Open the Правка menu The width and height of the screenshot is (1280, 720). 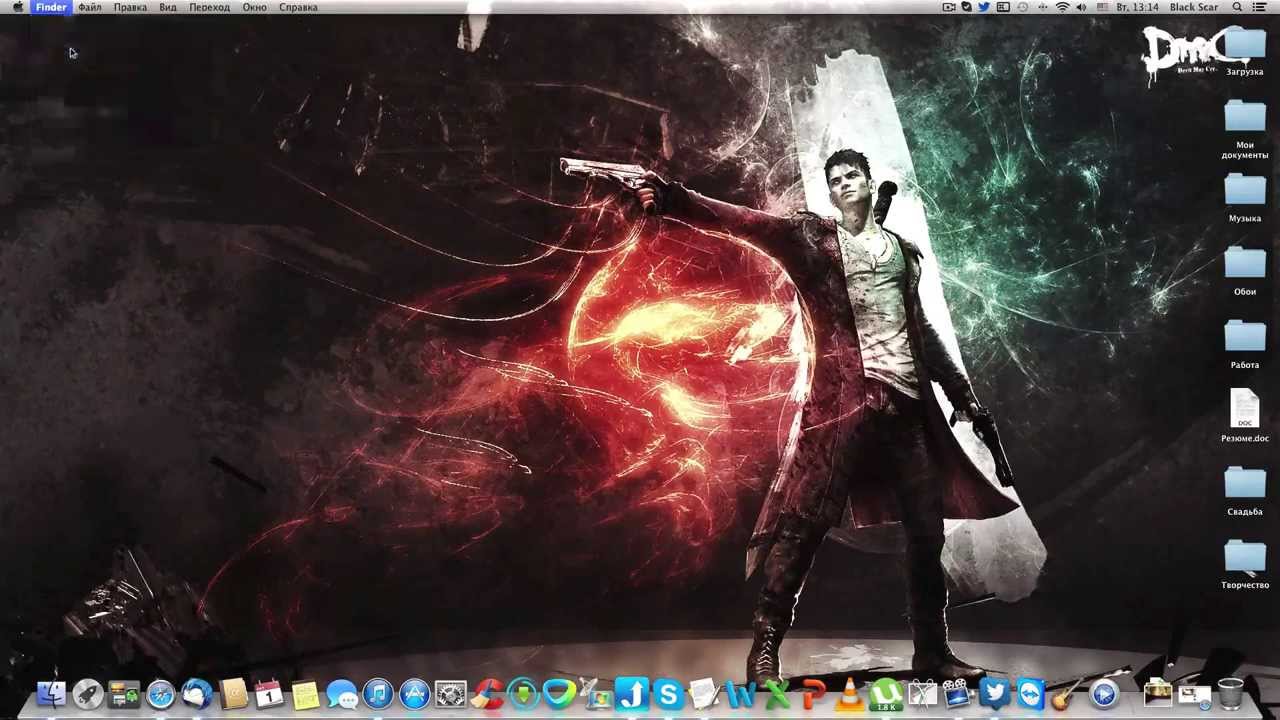tap(130, 7)
